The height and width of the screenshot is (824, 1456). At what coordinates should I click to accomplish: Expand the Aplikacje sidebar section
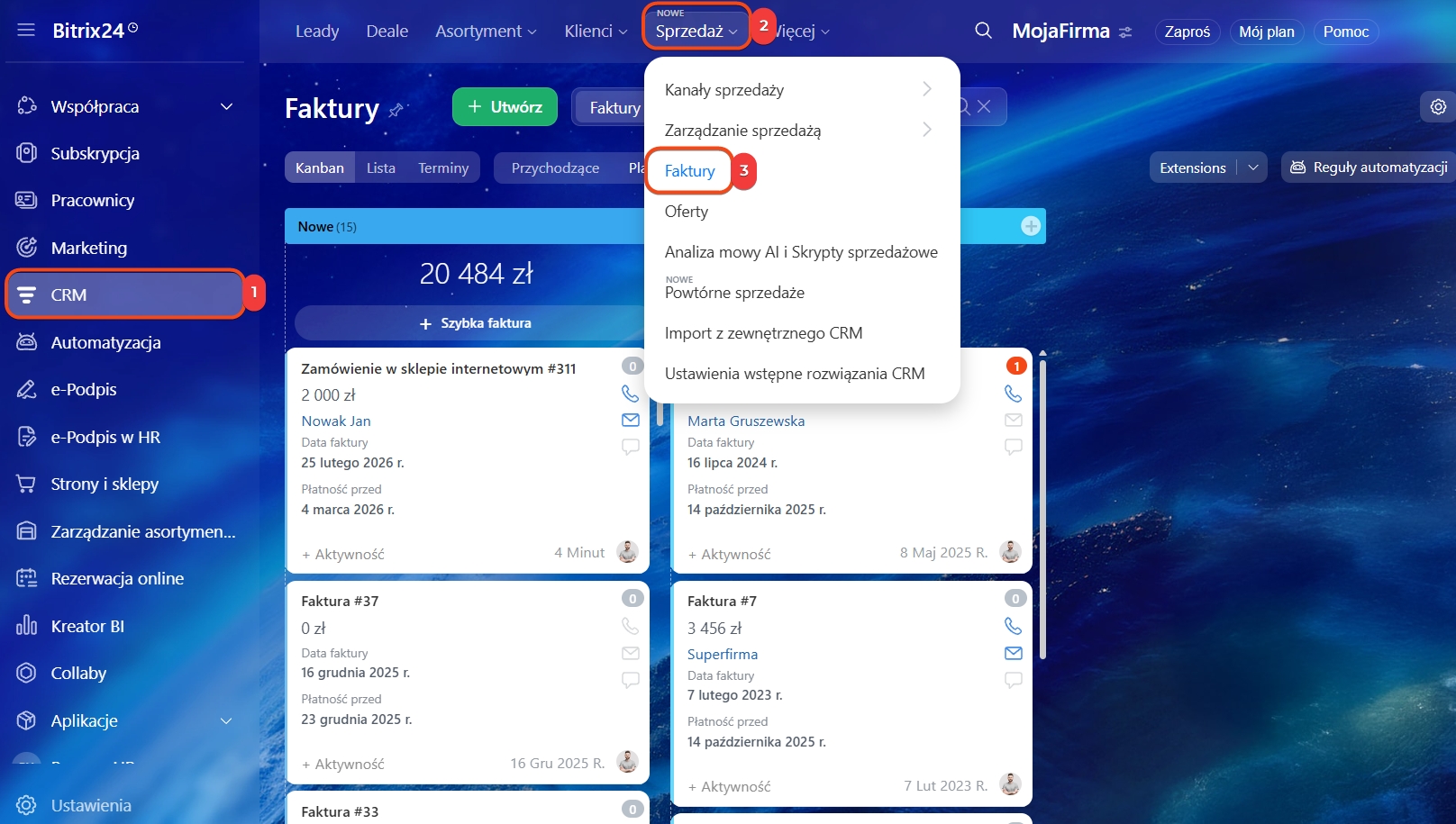(x=226, y=720)
